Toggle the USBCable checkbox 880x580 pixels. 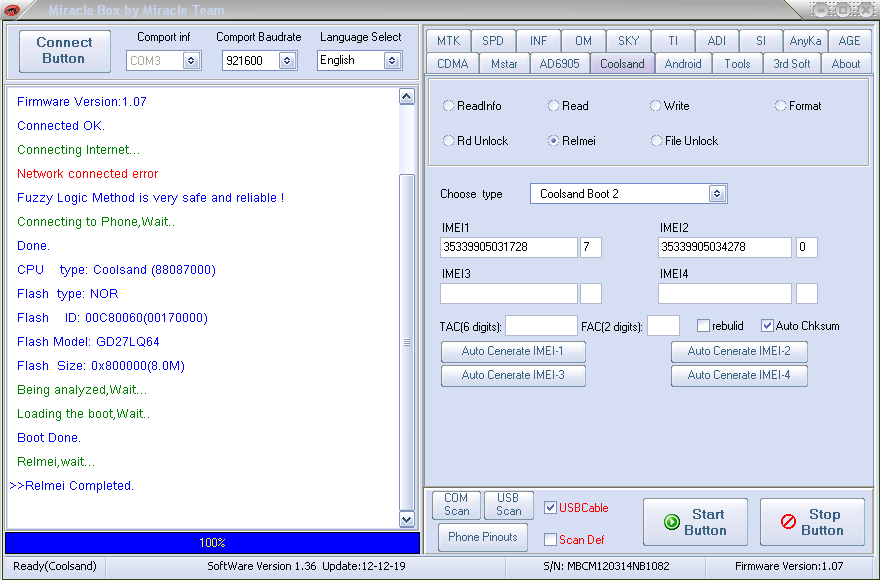(x=551, y=508)
